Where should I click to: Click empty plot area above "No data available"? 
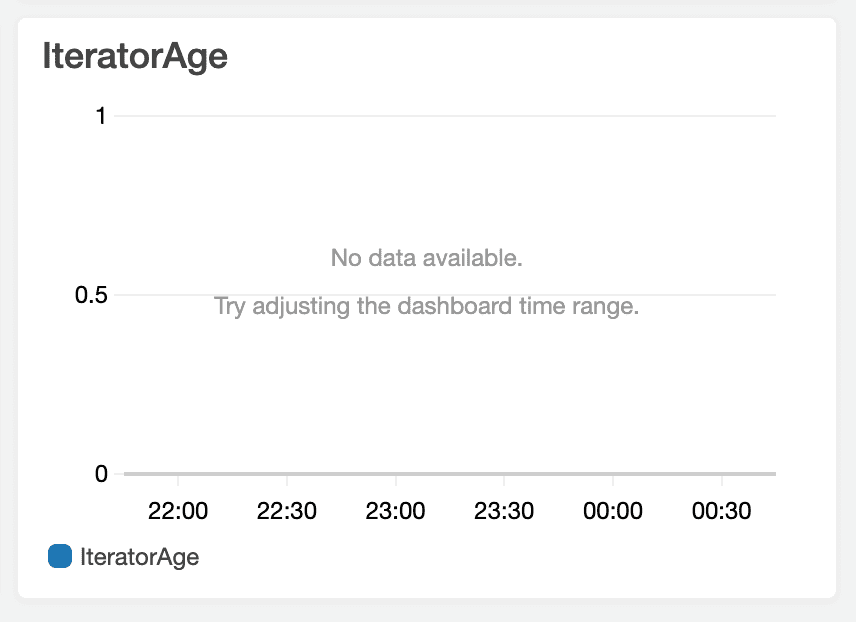pos(450,180)
